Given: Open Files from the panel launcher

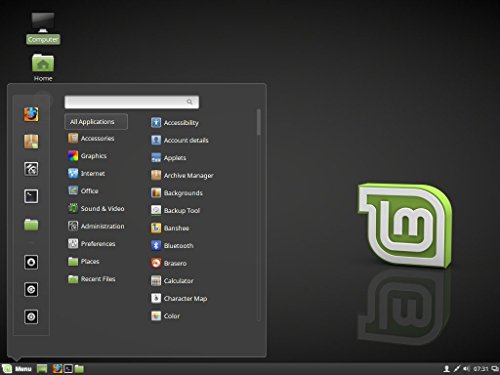Looking at the screenshot, I should tap(79, 369).
